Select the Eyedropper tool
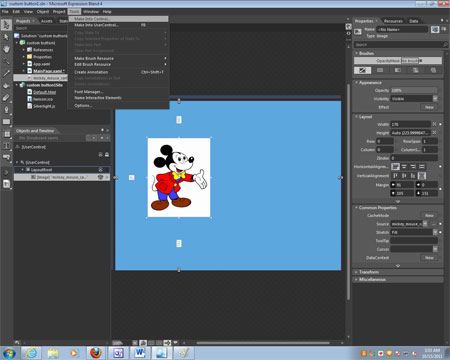 pos(6,73)
